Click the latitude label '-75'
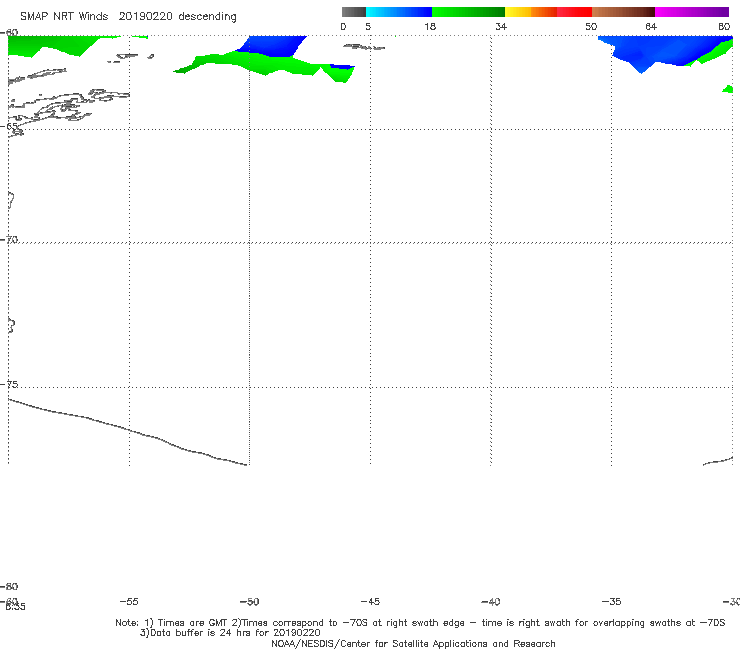Screen dimensions: 740x650 click(9, 385)
